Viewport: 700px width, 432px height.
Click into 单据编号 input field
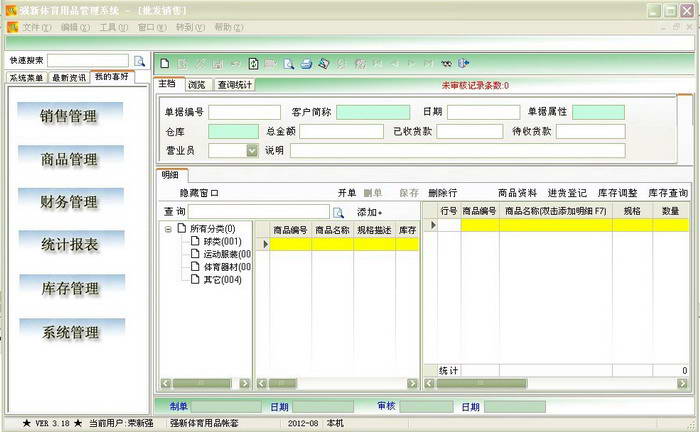coord(244,112)
